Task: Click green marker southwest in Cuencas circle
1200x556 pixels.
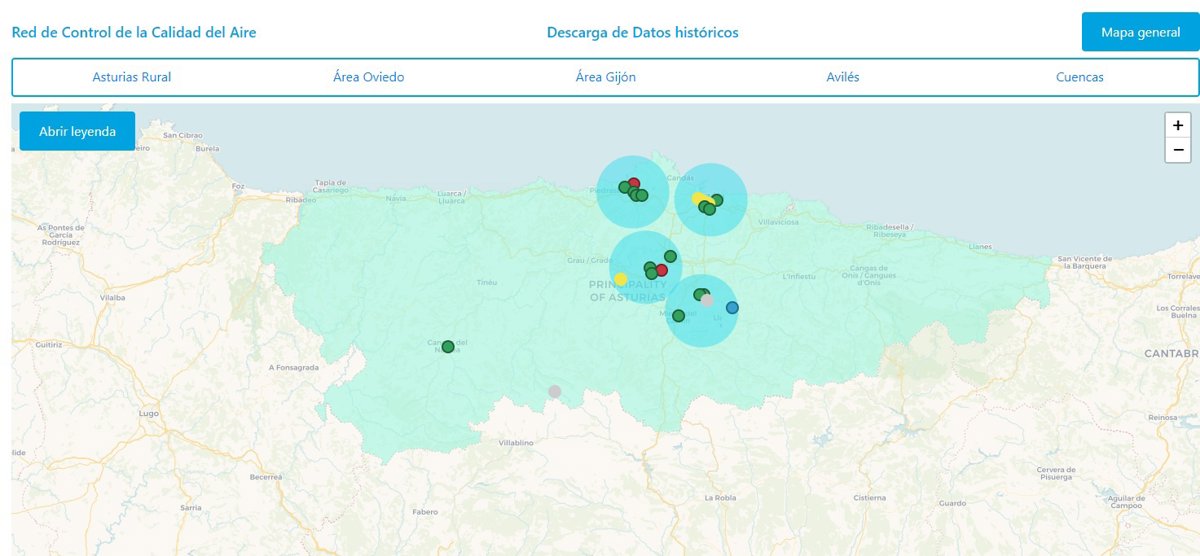Action: pyautogui.click(x=678, y=316)
